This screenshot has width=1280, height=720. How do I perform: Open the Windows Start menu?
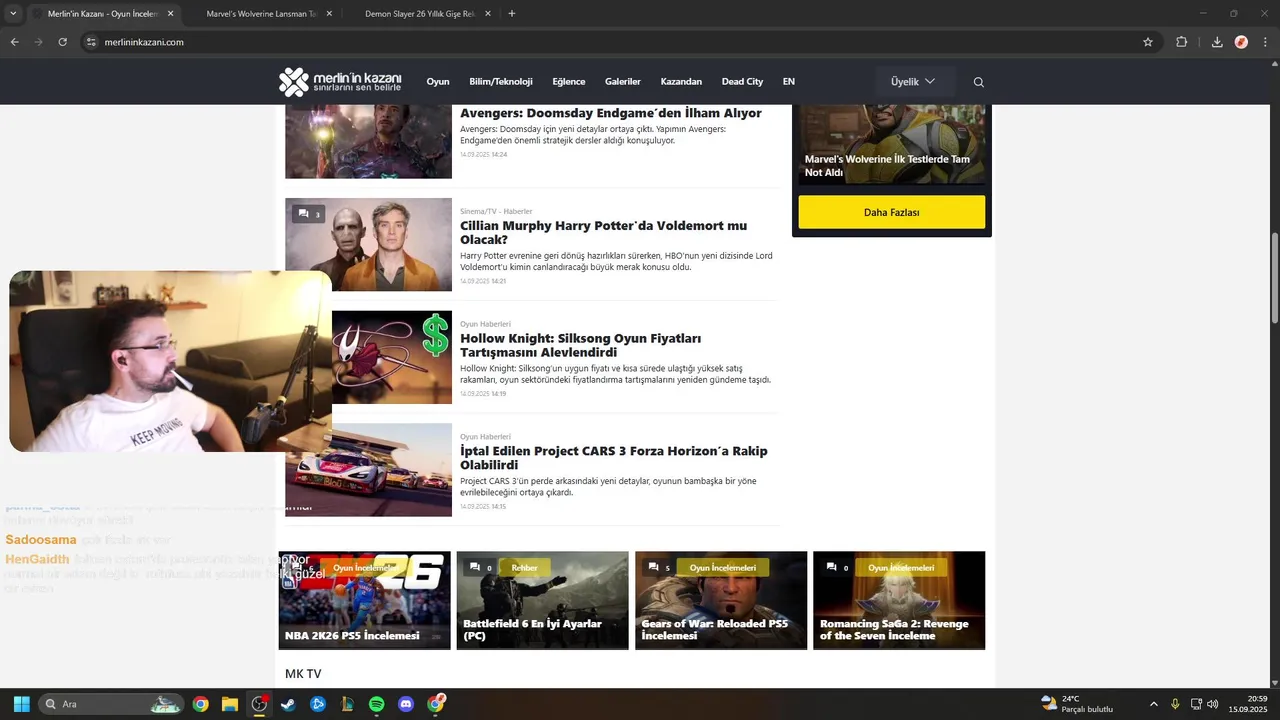[x=22, y=704]
